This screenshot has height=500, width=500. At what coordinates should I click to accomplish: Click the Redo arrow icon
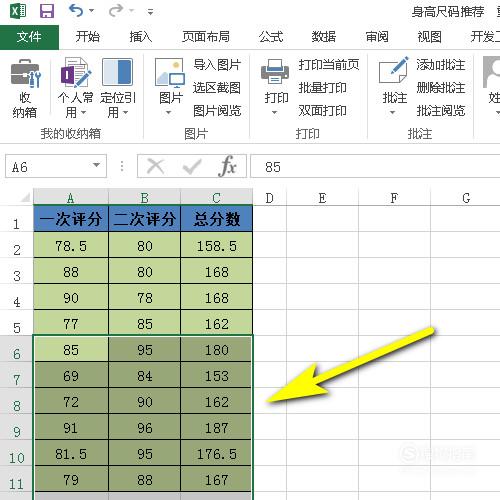point(116,11)
